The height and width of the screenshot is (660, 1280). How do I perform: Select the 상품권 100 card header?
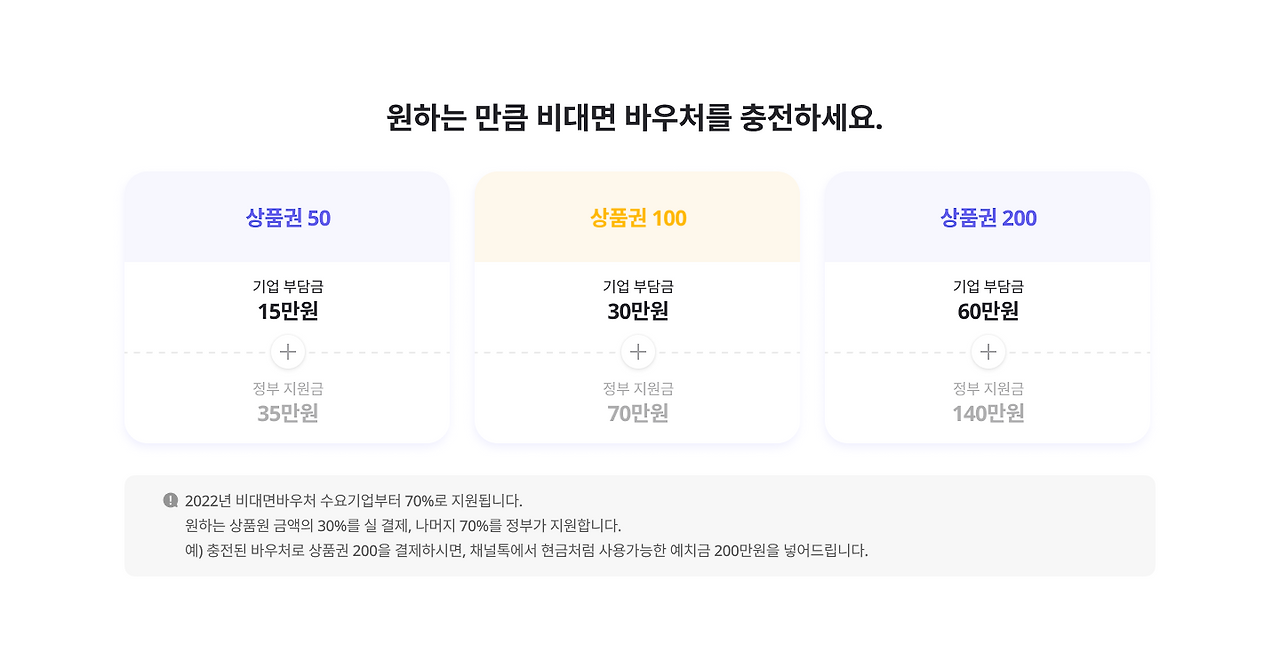638,217
